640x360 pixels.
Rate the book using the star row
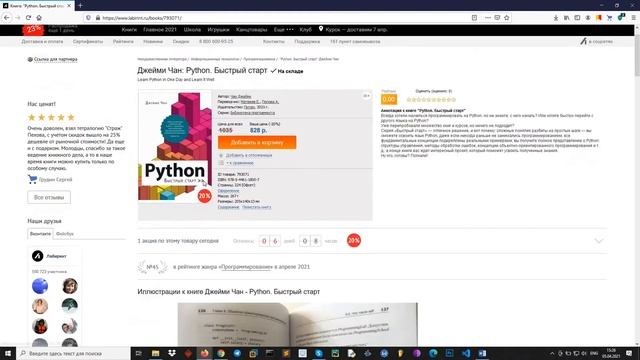[431, 99]
